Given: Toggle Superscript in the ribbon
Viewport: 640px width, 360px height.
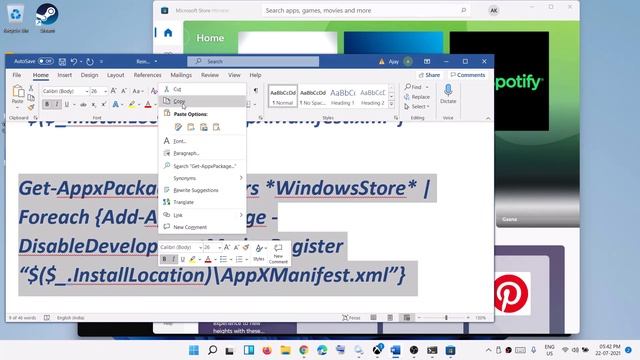Looking at the screenshot, I should click(x=104, y=105).
